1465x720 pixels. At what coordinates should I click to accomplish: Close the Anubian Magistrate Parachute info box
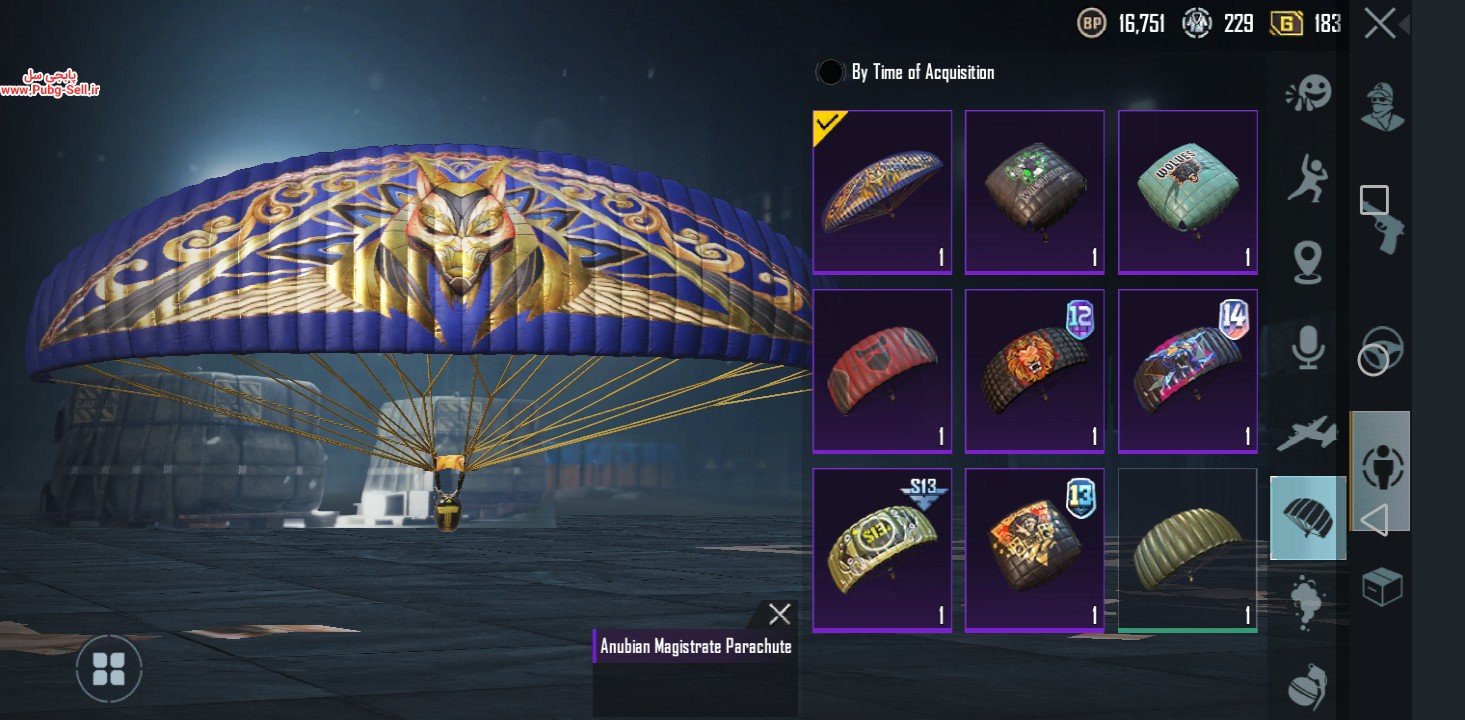pos(779,614)
